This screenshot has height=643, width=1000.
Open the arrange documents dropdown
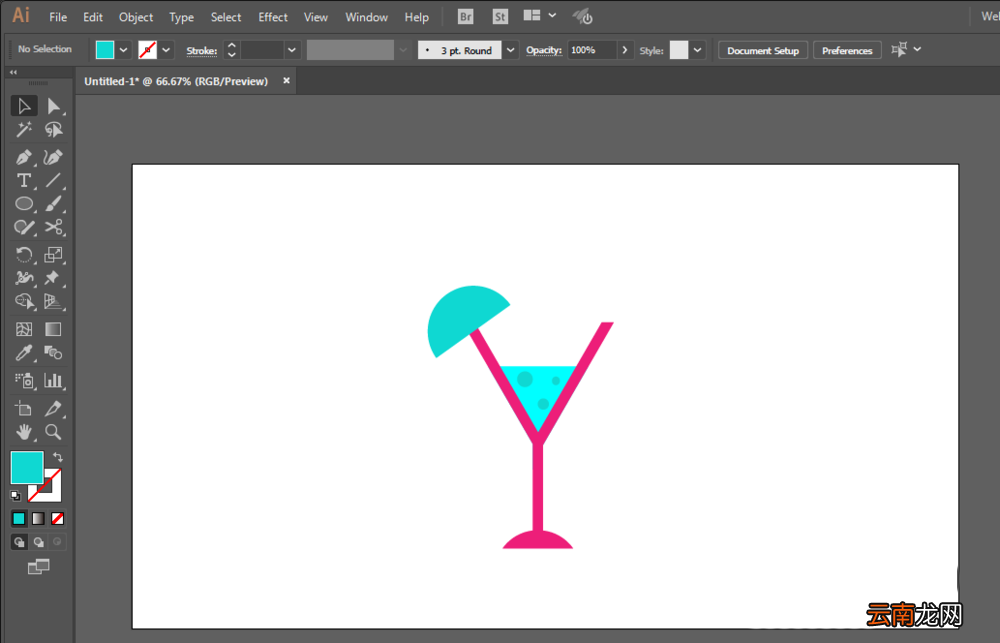[540, 15]
